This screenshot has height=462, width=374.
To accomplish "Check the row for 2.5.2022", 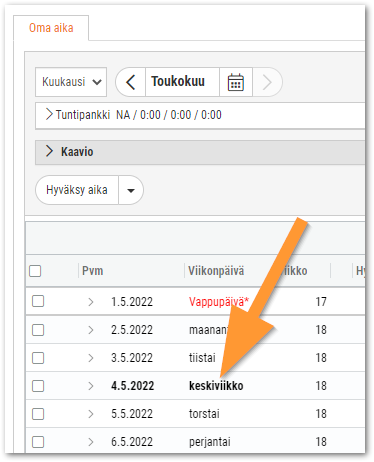I will click(x=38, y=330).
